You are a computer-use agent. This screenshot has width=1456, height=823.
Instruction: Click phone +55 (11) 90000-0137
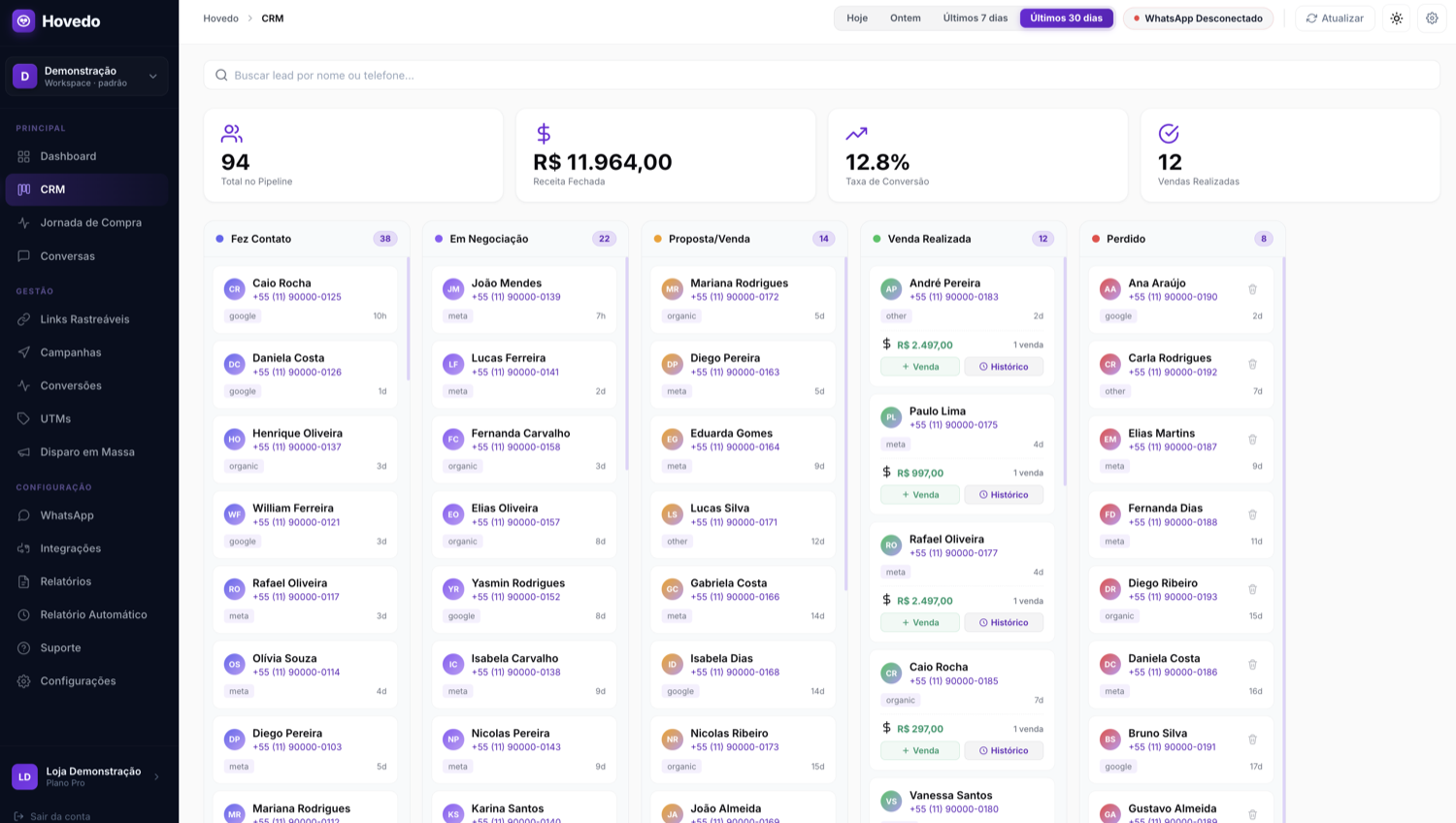pyautogui.click(x=297, y=447)
